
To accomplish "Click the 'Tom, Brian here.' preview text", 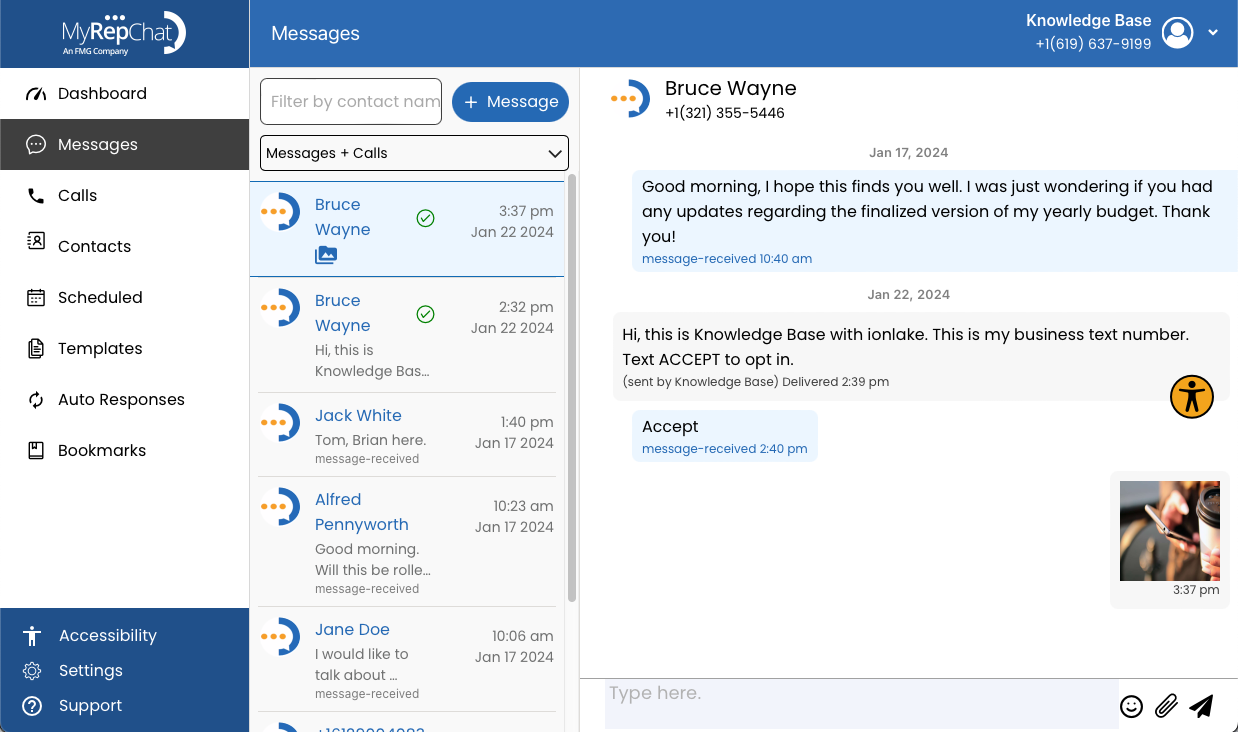I will tap(370, 441).
